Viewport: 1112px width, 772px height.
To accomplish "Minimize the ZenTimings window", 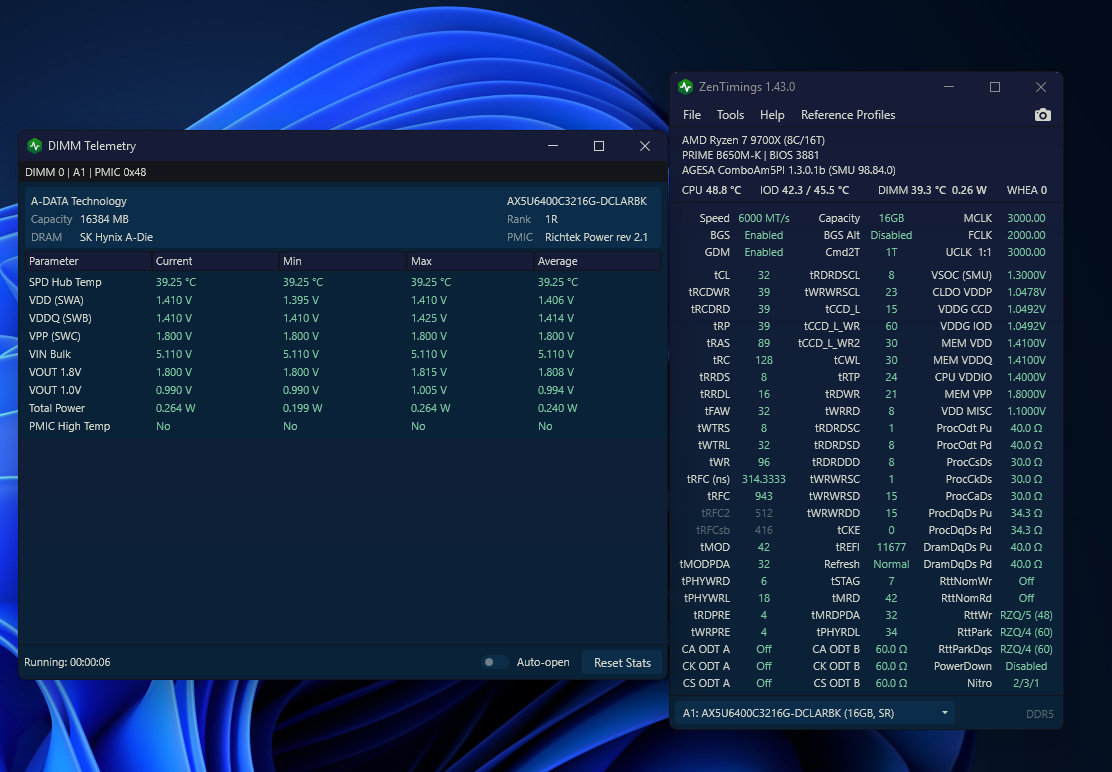I will [x=949, y=86].
